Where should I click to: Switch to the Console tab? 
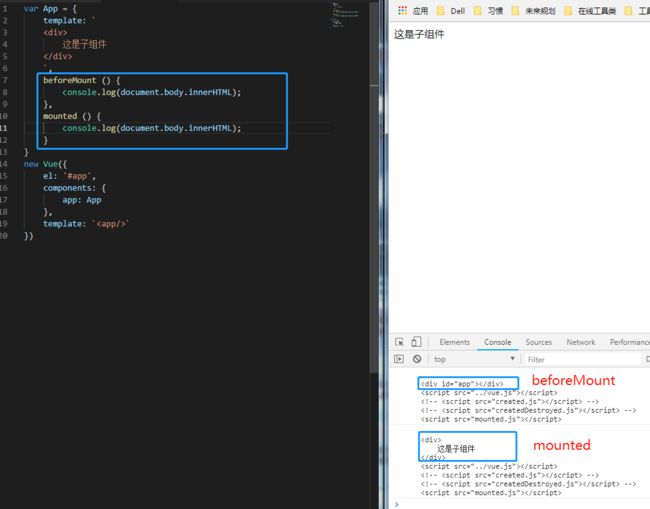click(x=497, y=342)
